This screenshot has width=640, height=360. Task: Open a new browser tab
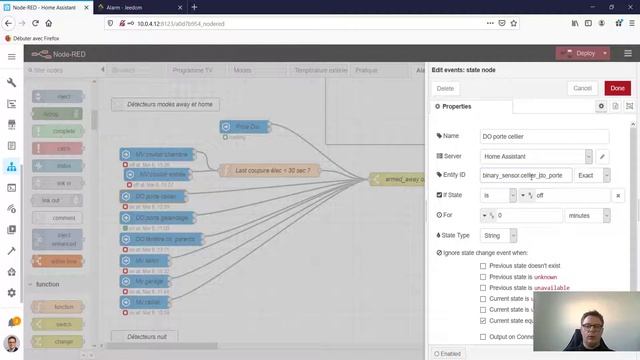click(x=194, y=7)
